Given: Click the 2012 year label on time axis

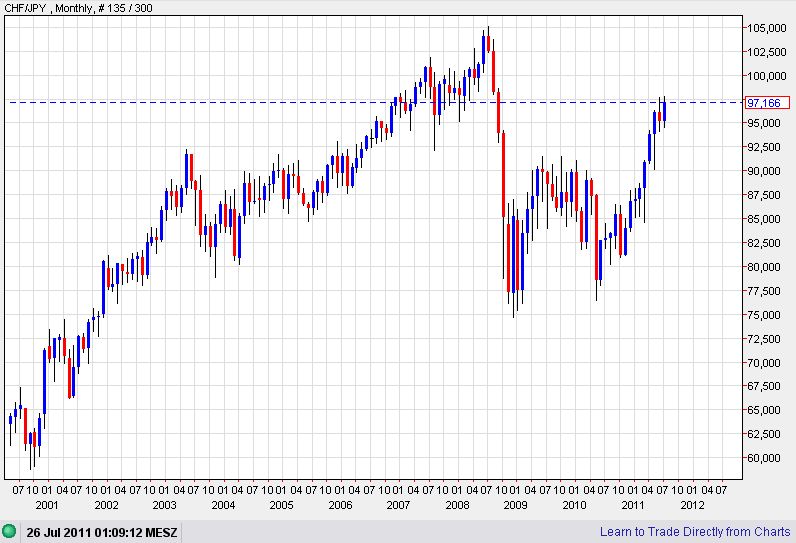Looking at the screenshot, I should coord(692,505).
